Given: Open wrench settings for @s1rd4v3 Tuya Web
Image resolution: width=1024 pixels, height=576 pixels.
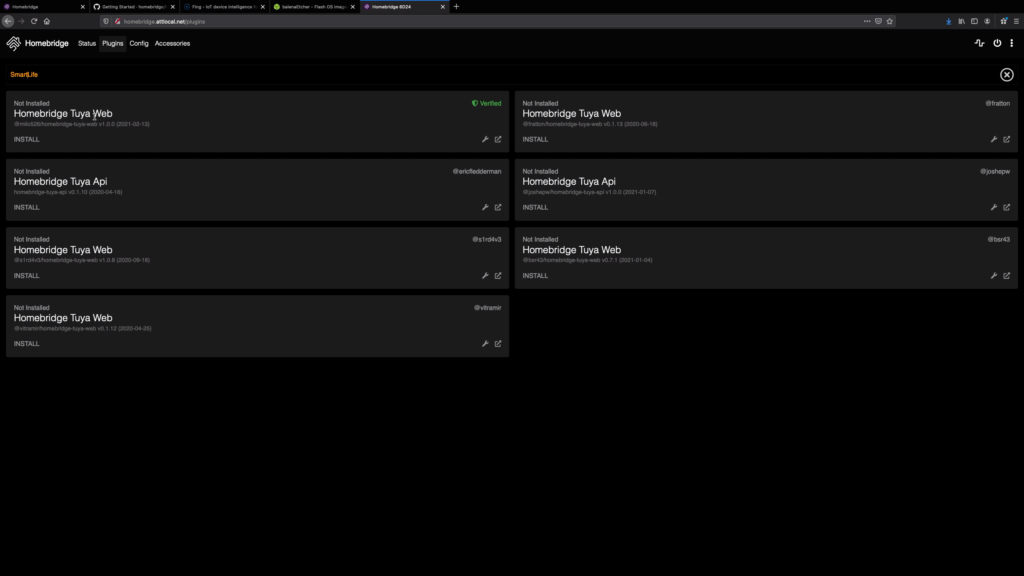Looking at the screenshot, I should pos(485,276).
